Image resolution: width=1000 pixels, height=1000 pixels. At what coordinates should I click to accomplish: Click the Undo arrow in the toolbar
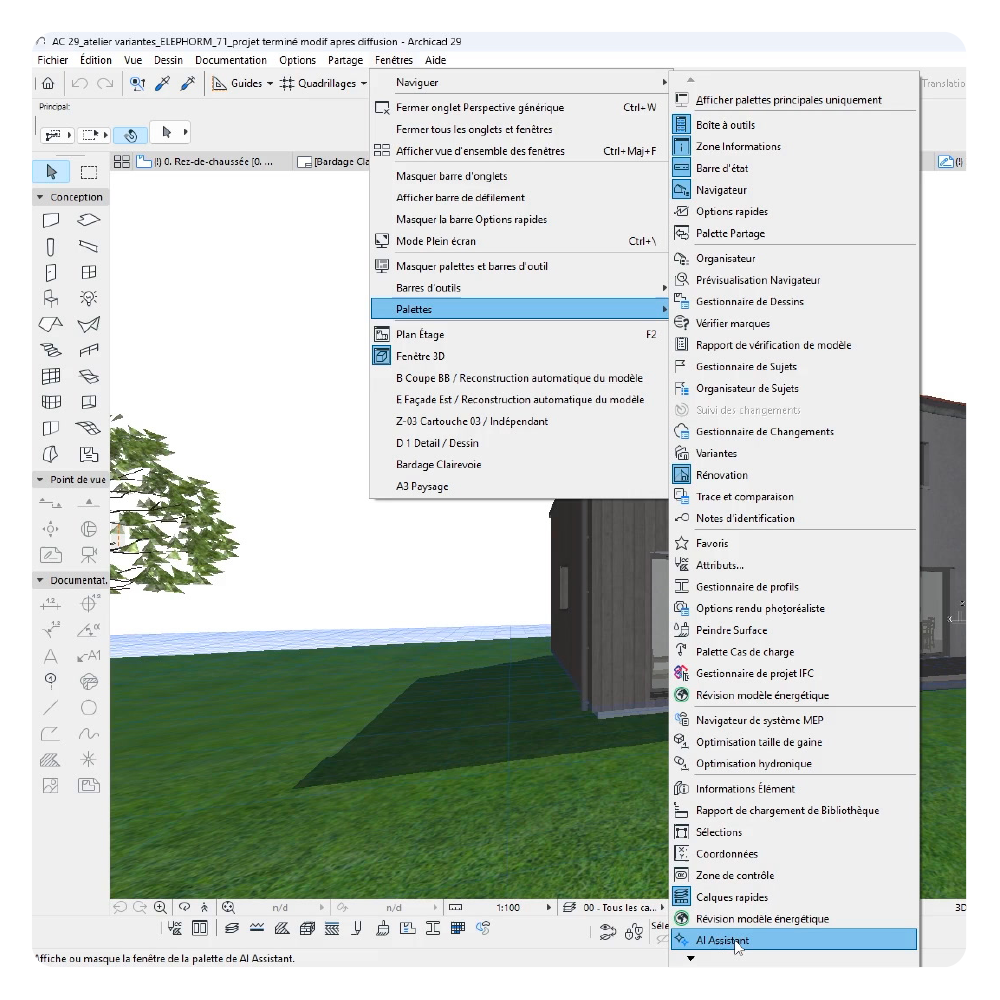(80, 83)
